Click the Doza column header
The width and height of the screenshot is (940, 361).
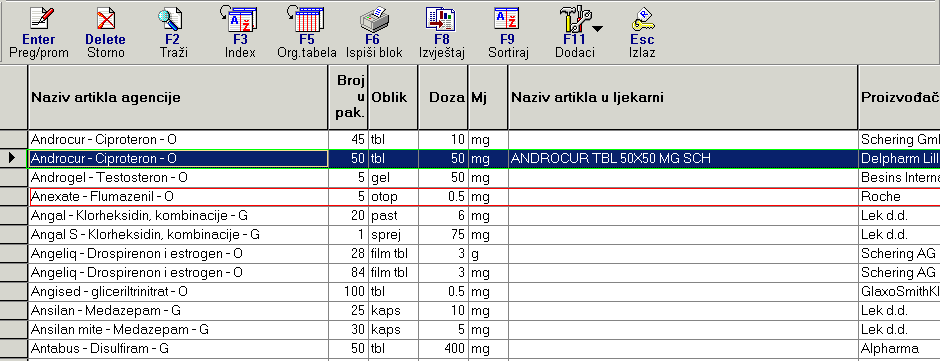(x=443, y=97)
